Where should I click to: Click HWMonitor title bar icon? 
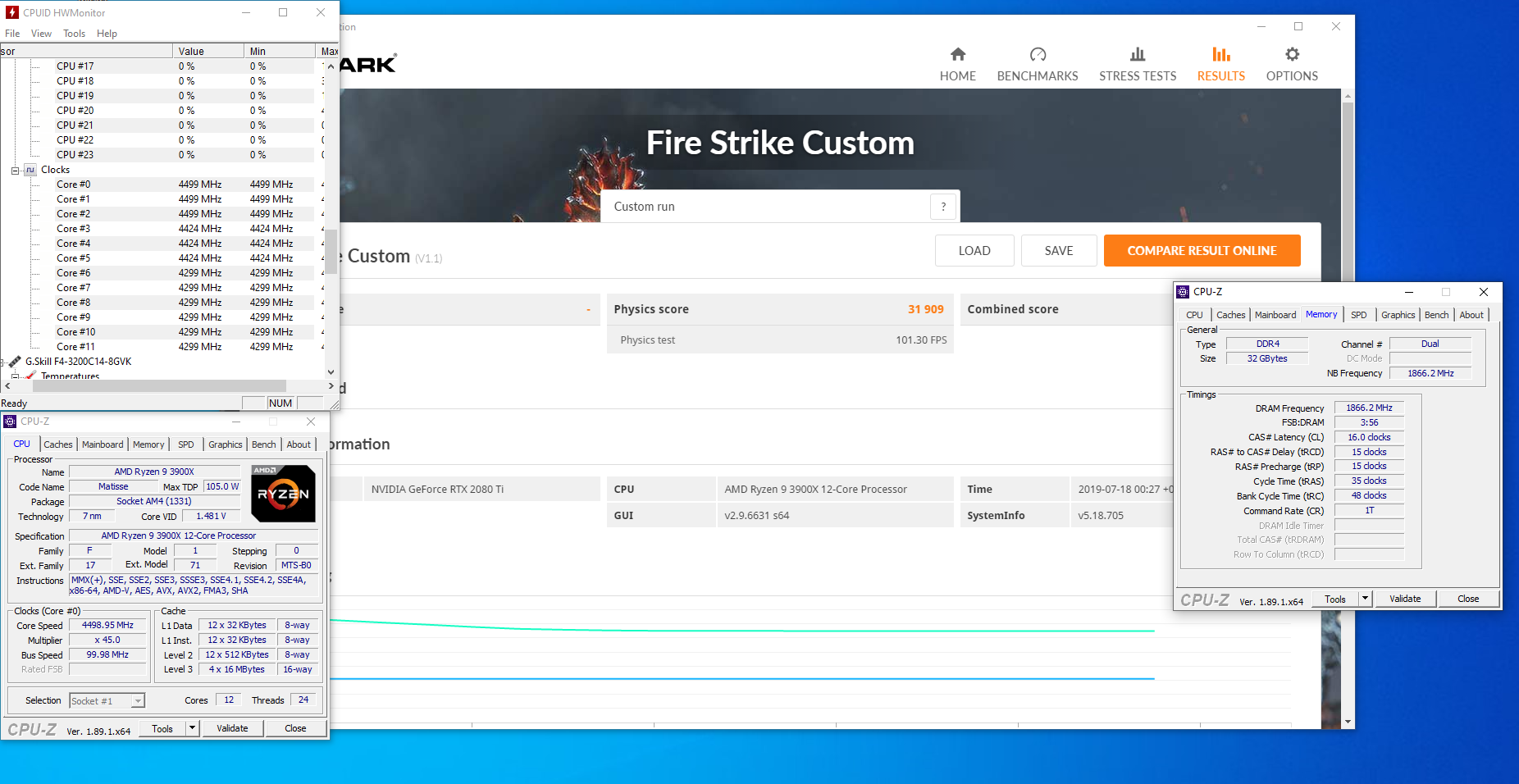[12, 12]
